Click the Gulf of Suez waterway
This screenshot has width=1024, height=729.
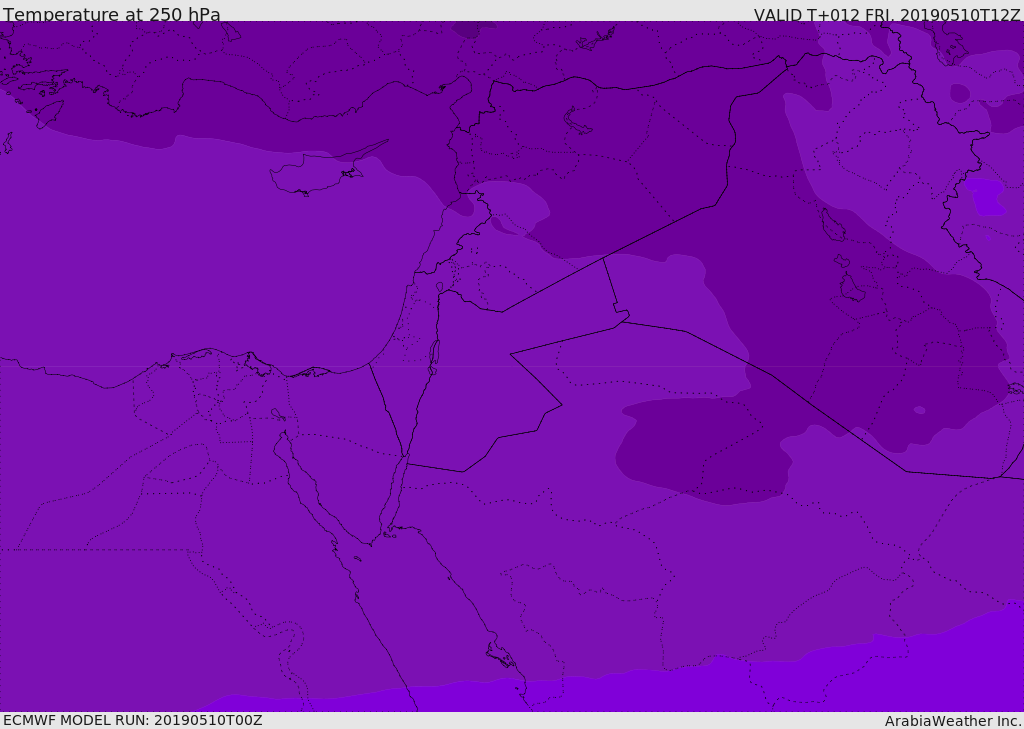pos(300,475)
